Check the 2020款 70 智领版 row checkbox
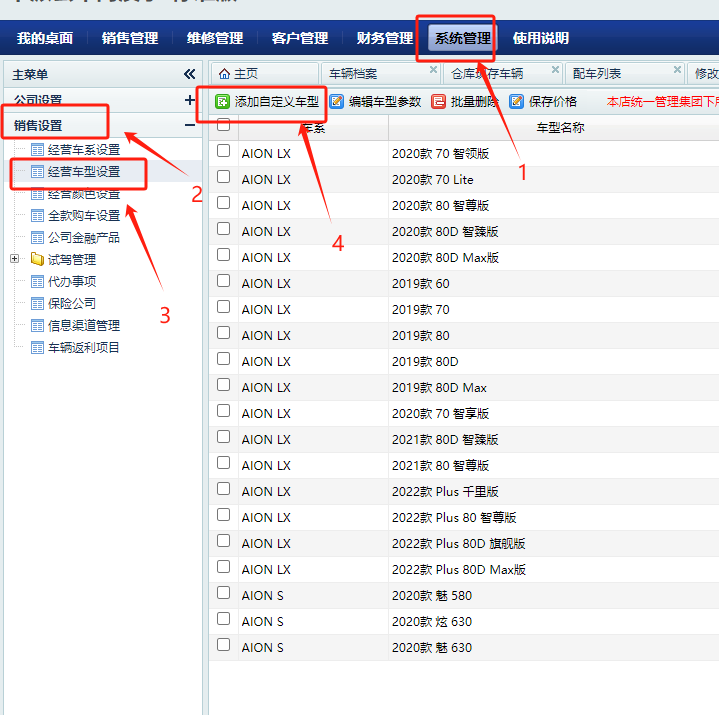Screen dimensions: 719x715 pyautogui.click(x=224, y=152)
